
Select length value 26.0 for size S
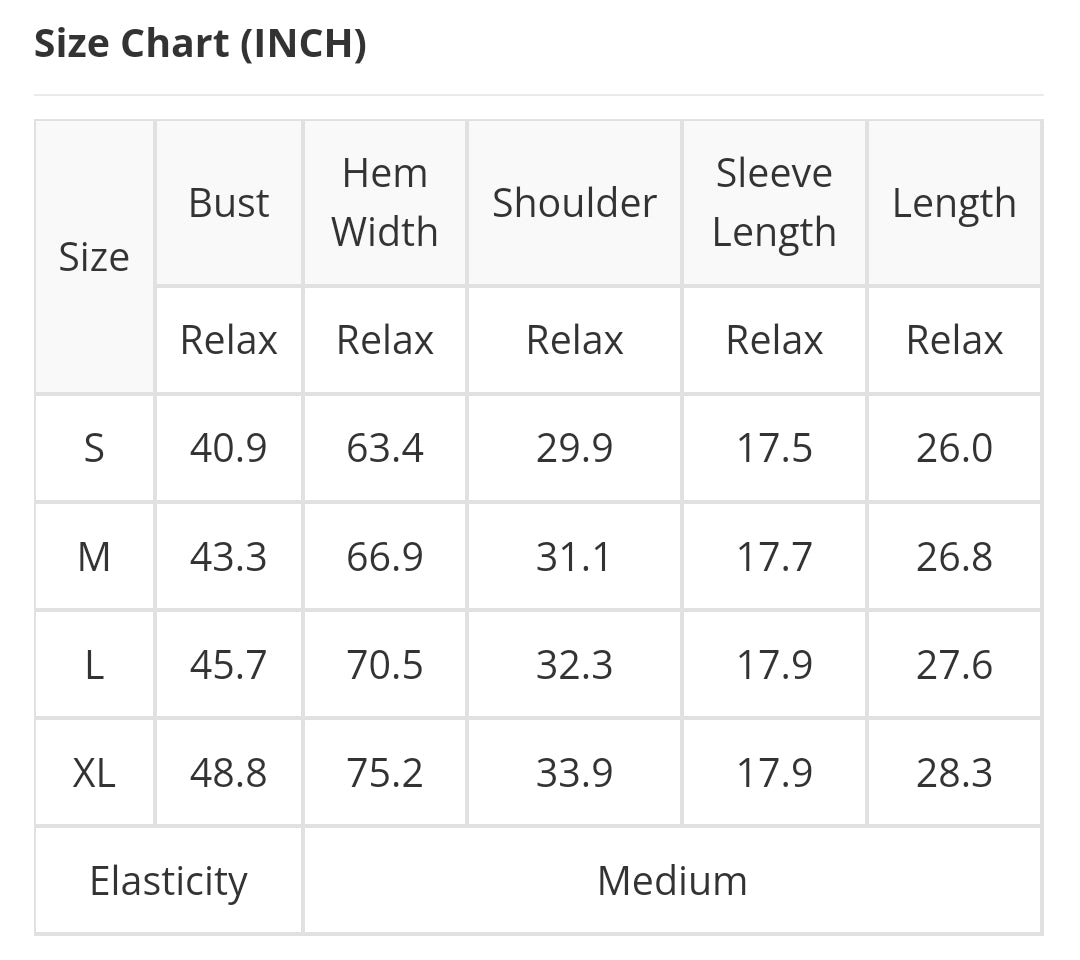[x=954, y=448]
